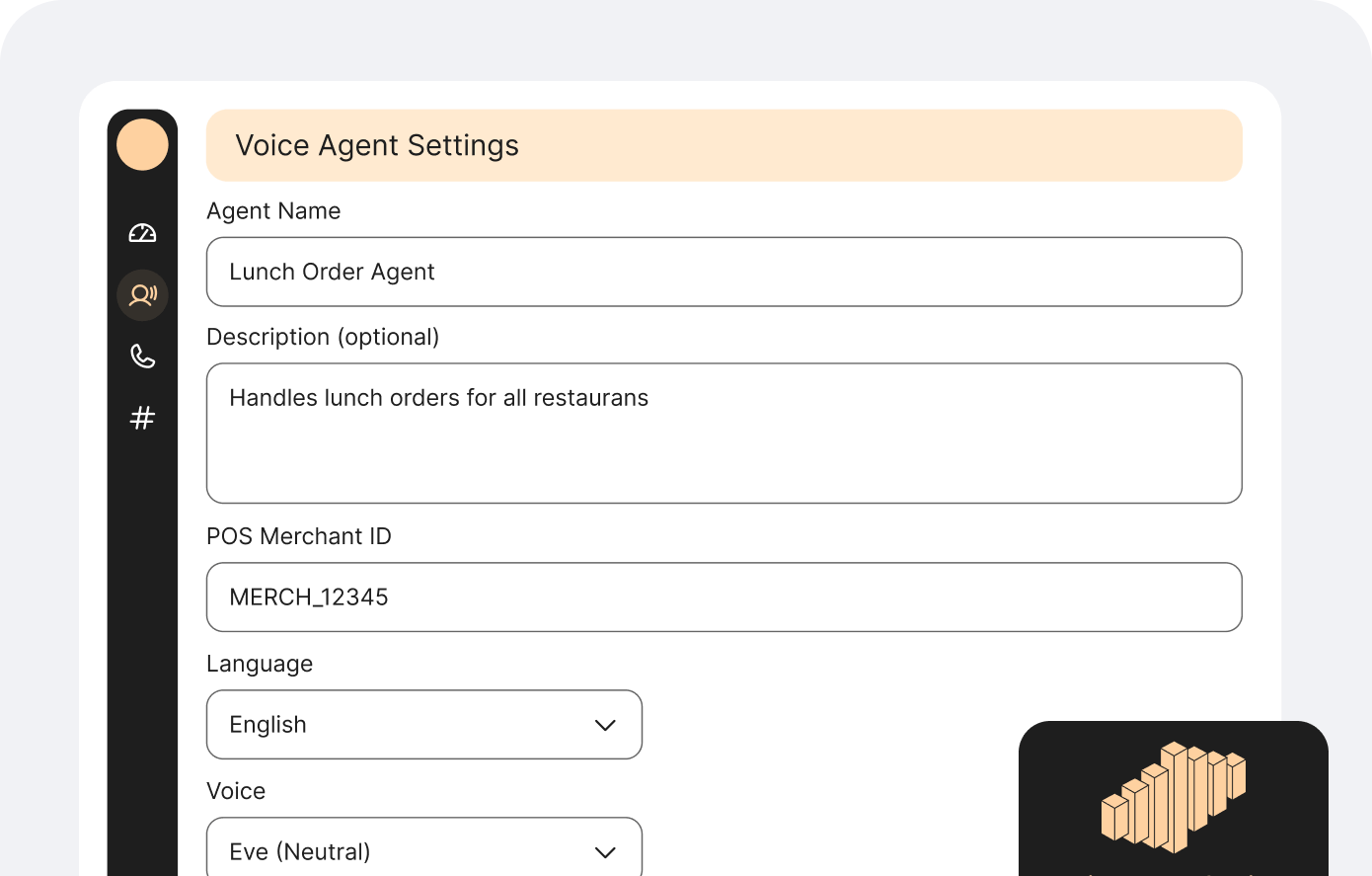Click the Voice Agent Settings header banner
The image size is (1372, 876).
point(724,145)
